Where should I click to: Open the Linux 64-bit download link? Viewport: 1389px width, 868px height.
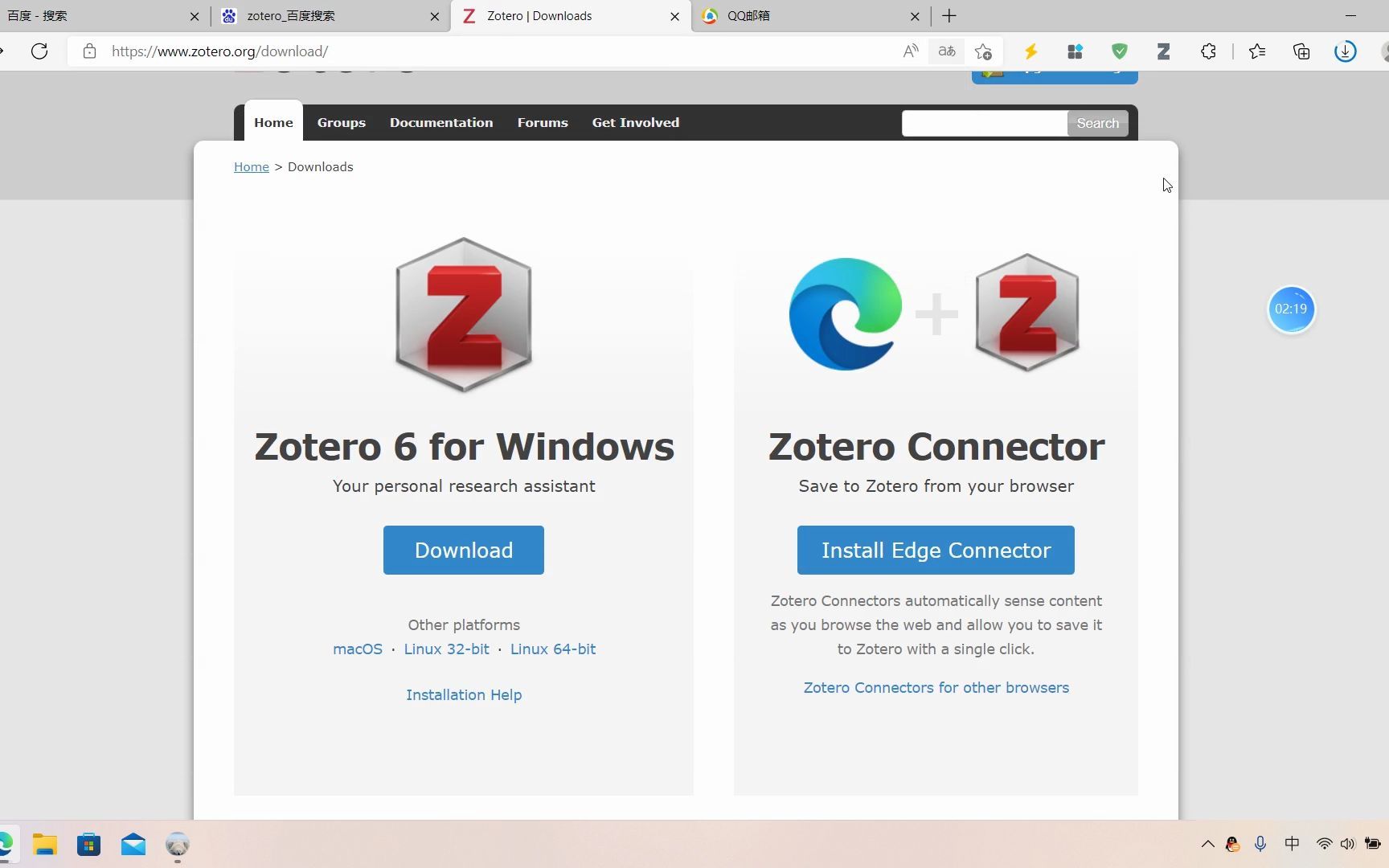click(x=553, y=649)
